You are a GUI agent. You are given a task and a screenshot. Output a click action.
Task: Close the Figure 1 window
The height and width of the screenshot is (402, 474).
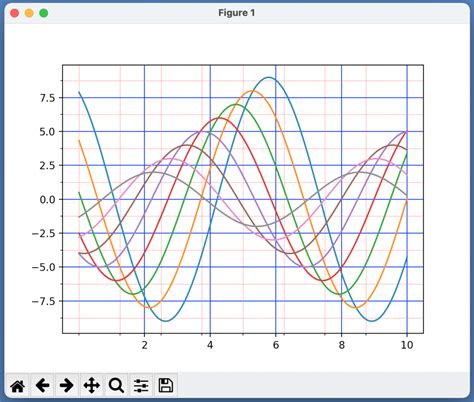[15, 13]
